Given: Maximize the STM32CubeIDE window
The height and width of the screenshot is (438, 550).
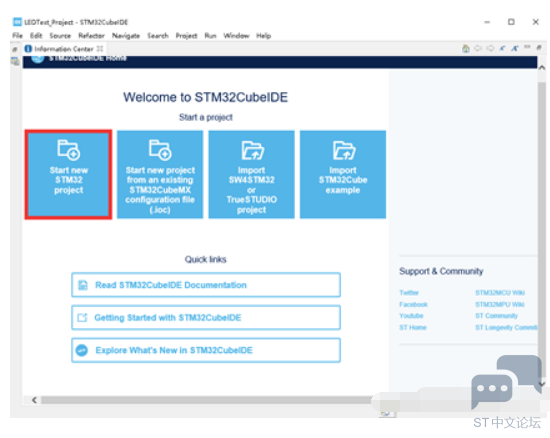Looking at the screenshot, I should click(511, 22).
